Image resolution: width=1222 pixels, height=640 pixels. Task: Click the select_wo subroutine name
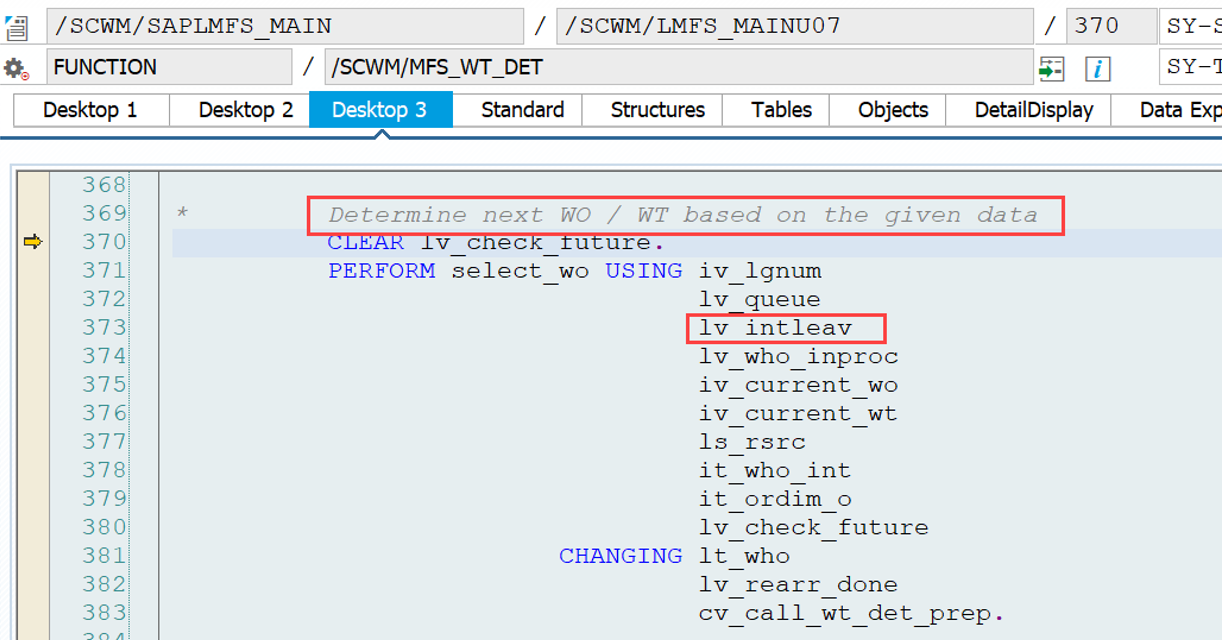520,271
